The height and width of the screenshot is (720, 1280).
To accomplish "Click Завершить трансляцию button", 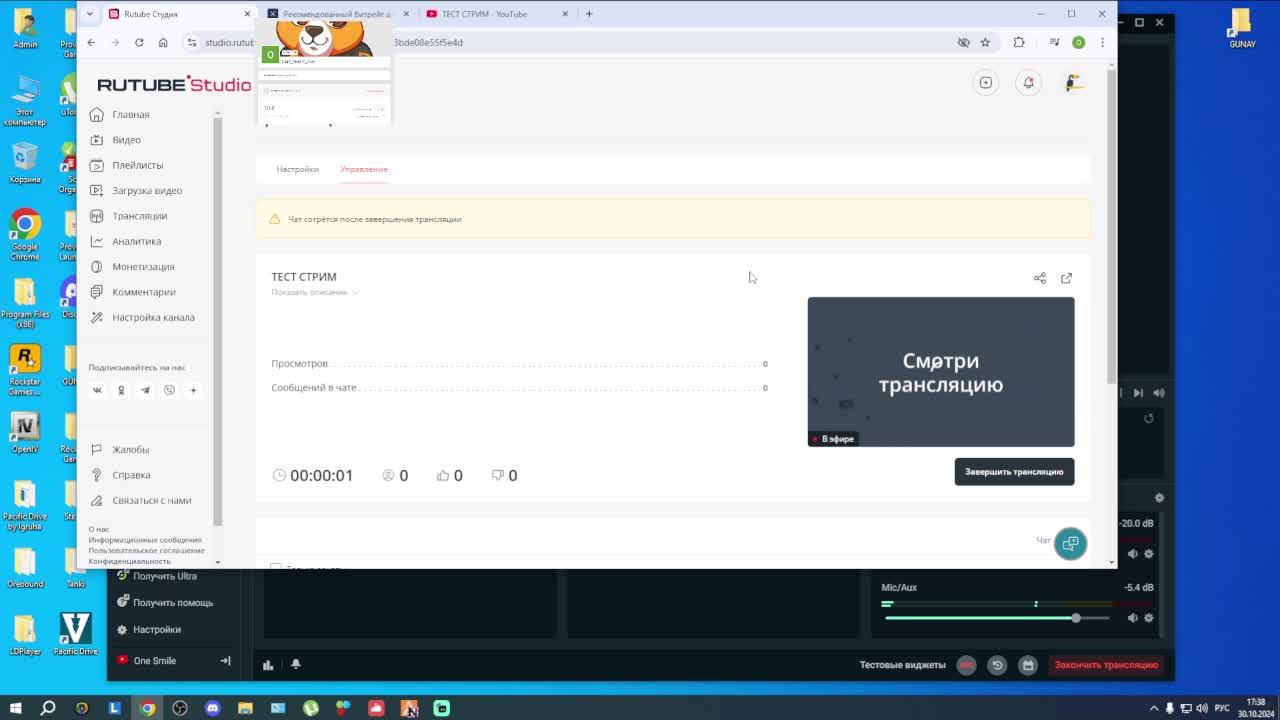I will (1014, 472).
